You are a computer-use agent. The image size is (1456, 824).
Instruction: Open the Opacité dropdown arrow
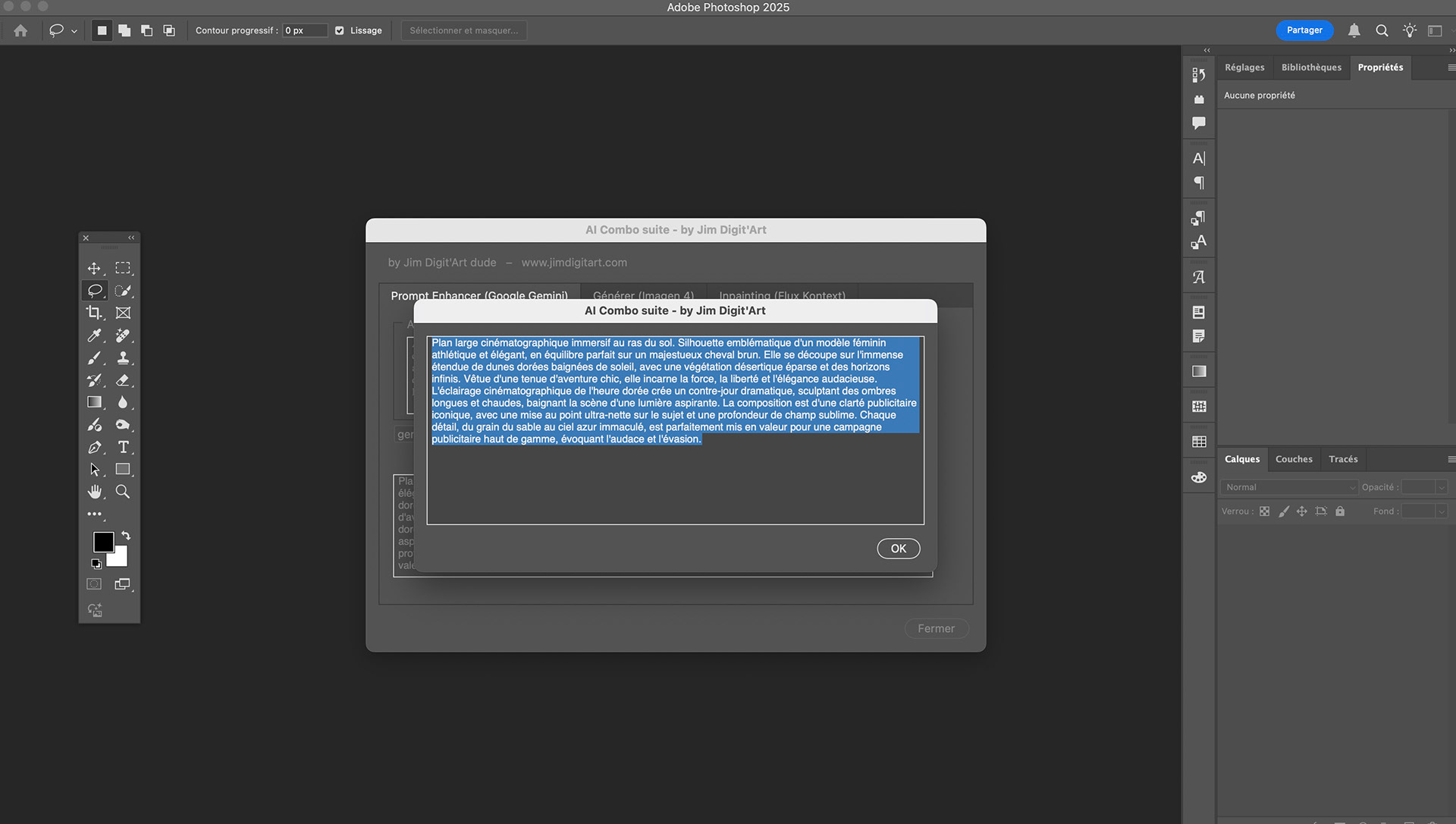[x=1442, y=487]
